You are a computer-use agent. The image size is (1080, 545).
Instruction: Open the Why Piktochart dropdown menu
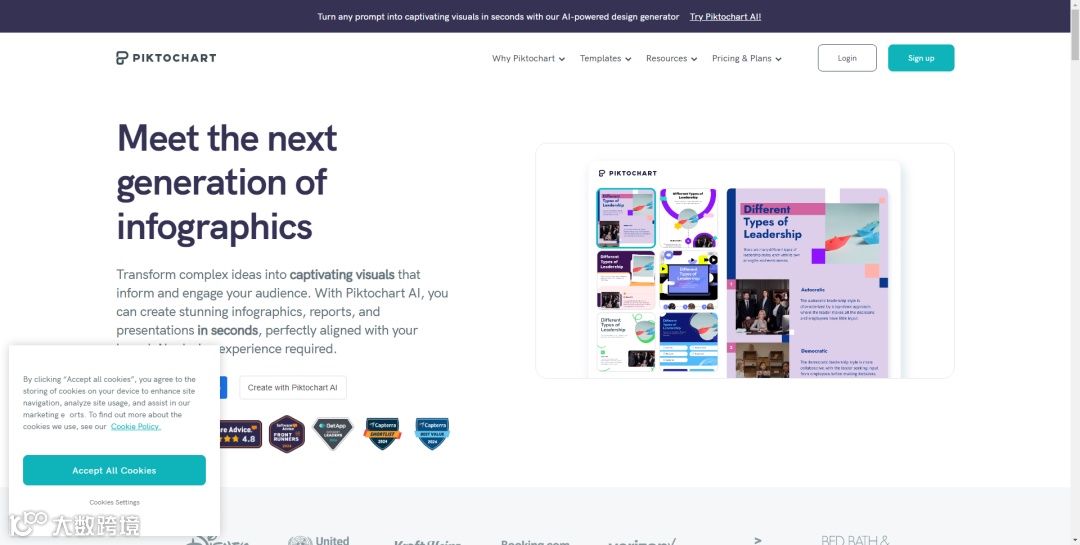pos(528,59)
